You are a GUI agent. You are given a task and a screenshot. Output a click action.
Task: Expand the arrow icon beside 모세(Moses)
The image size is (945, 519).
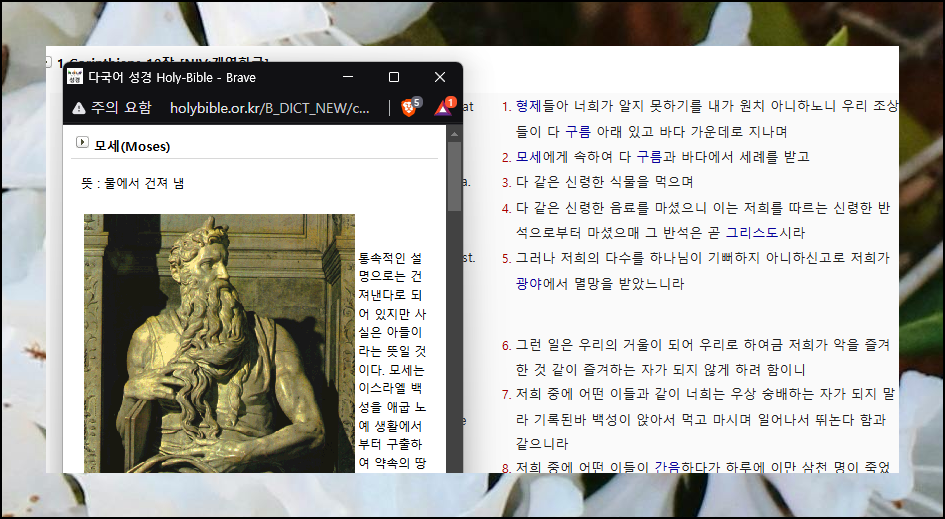[82, 142]
